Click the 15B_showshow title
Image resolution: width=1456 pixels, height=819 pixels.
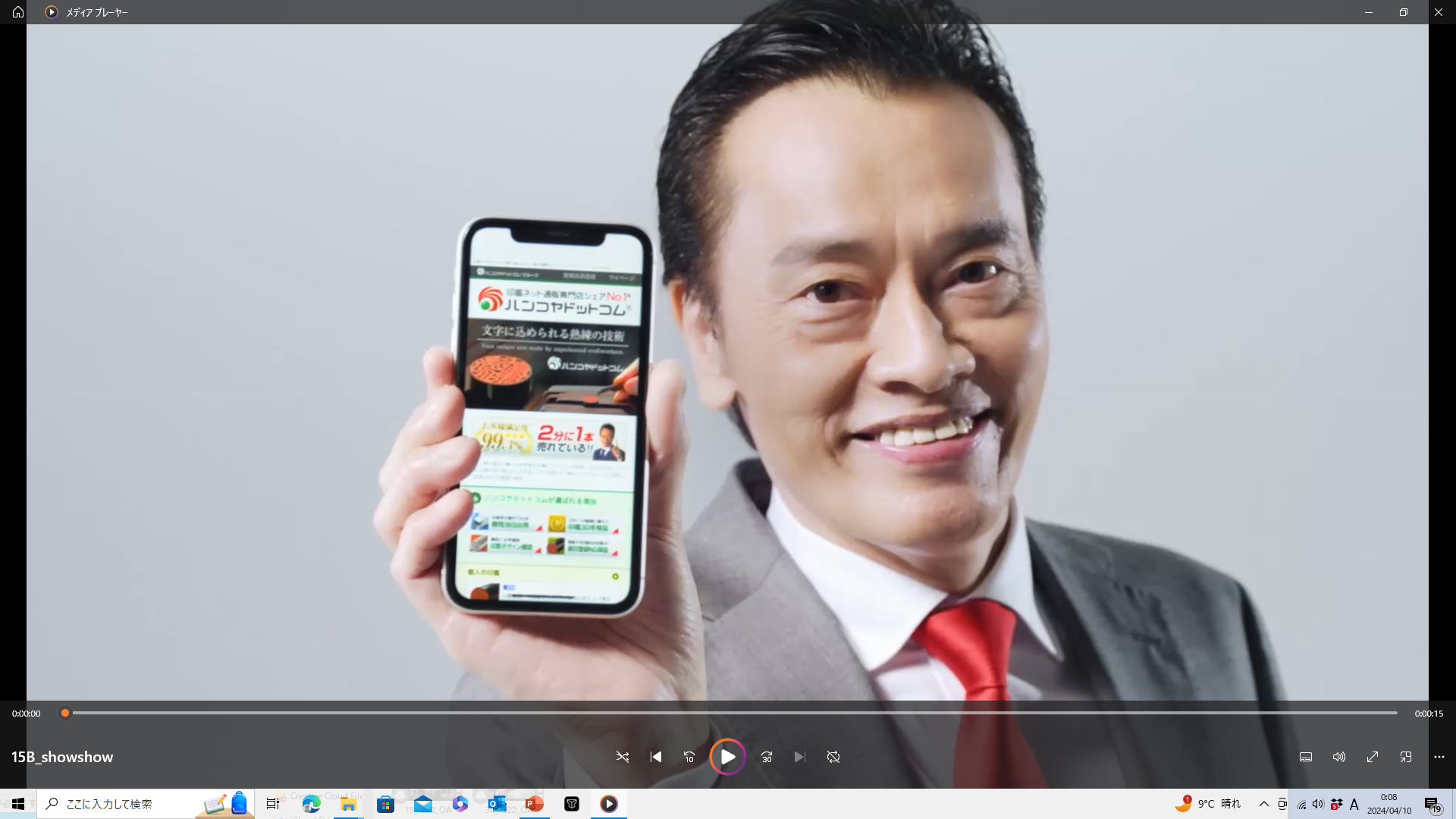tap(62, 757)
